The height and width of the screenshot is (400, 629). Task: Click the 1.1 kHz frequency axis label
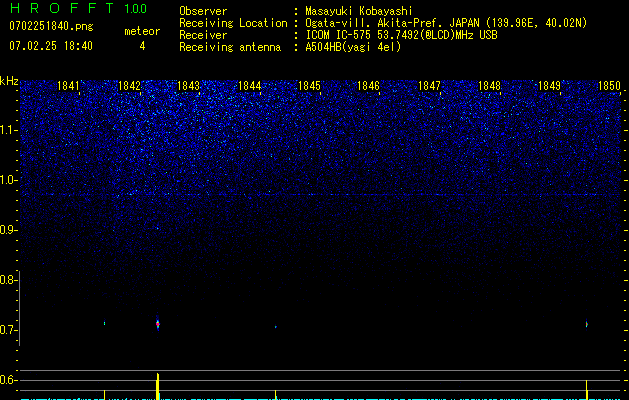7,130
